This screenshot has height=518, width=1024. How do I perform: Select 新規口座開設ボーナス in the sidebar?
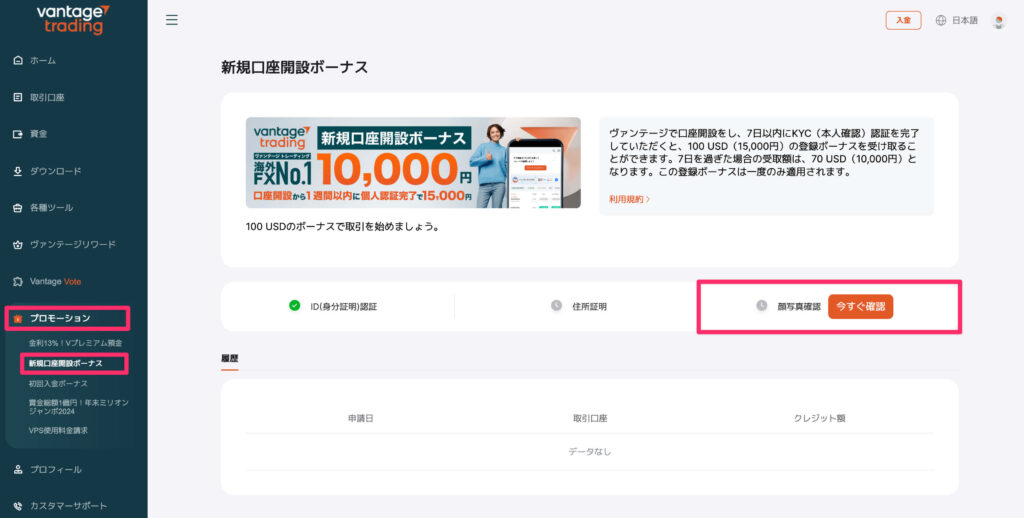click(x=65, y=363)
